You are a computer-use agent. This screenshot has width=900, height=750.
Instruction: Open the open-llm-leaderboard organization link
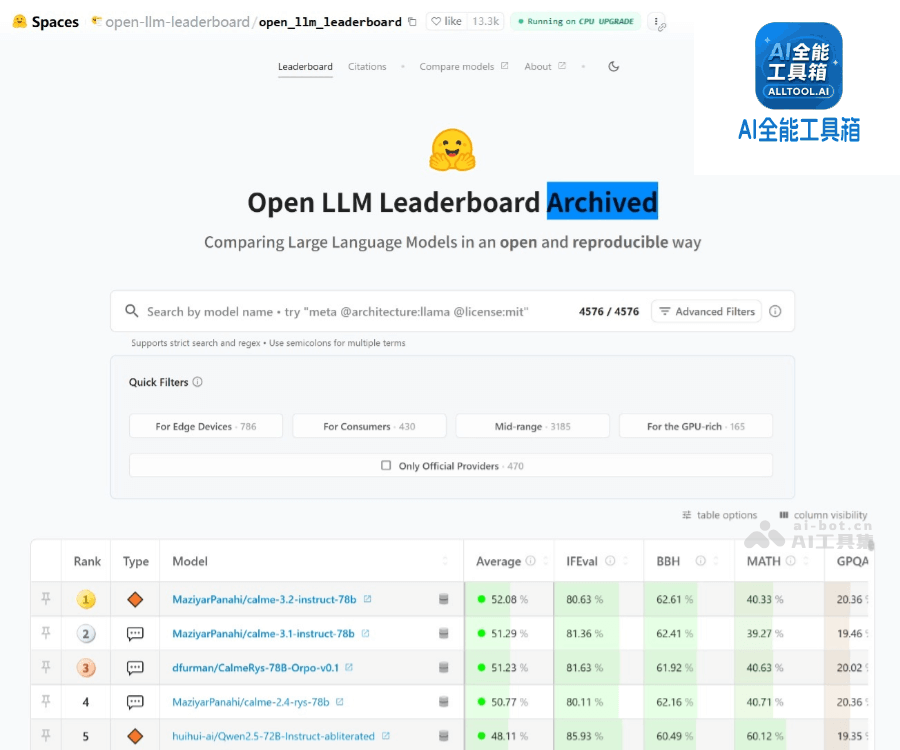click(x=177, y=22)
